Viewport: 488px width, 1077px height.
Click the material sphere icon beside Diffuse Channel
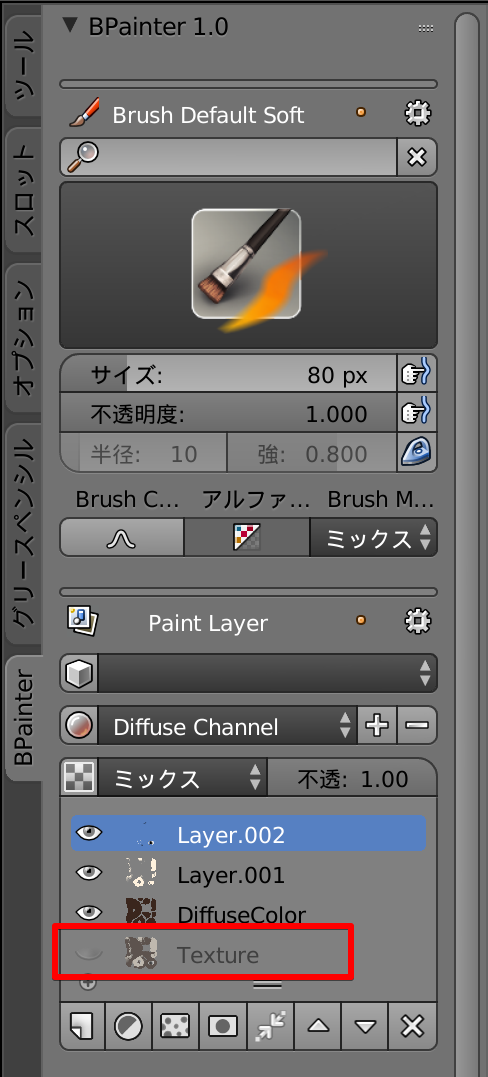pos(79,725)
